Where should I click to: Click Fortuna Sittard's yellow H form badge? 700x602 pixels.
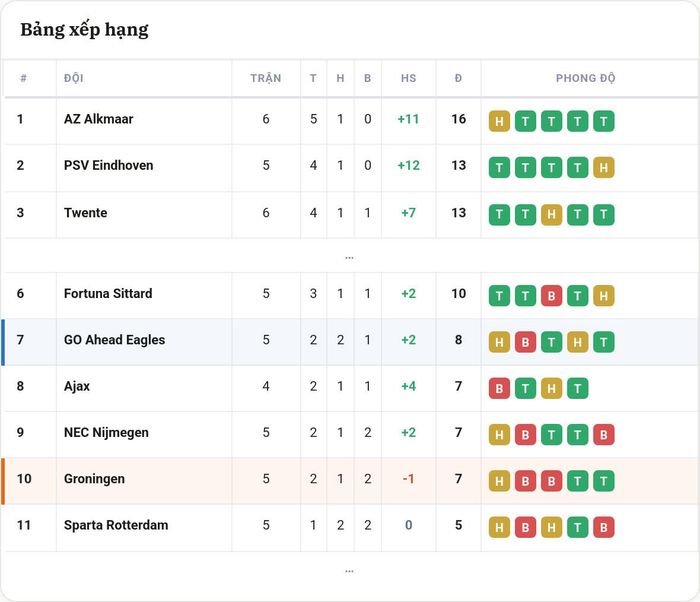click(604, 296)
